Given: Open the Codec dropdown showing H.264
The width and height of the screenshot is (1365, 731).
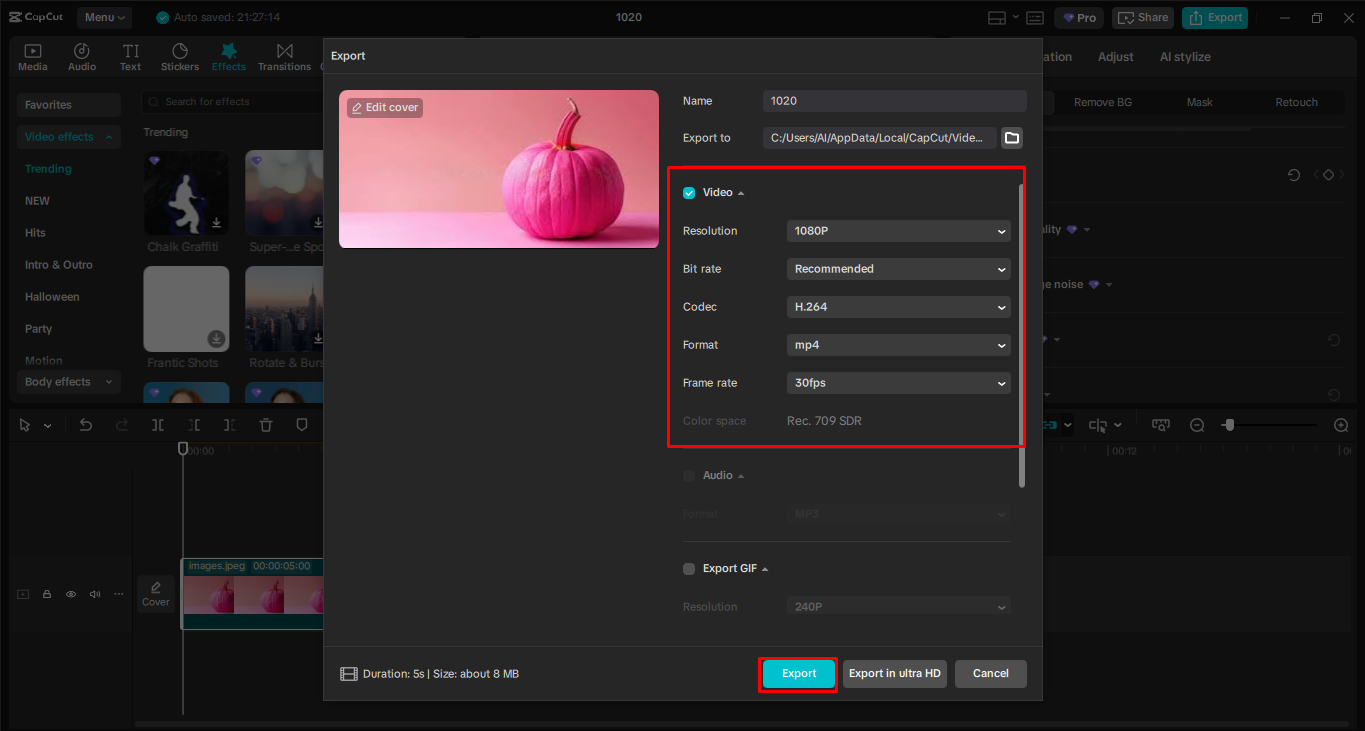Looking at the screenshot, I should coord(897,306).
